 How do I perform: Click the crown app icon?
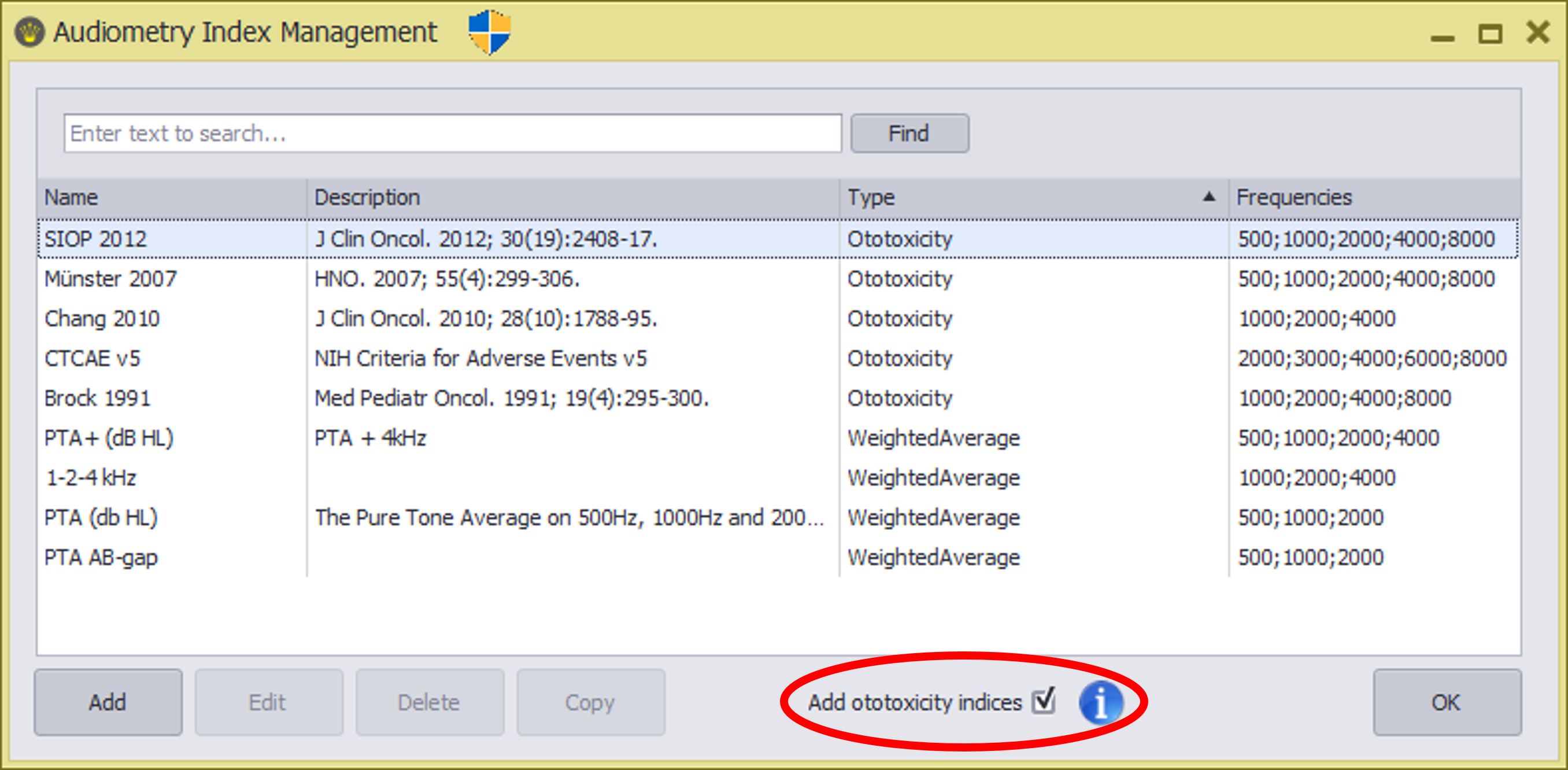[29, 32]
